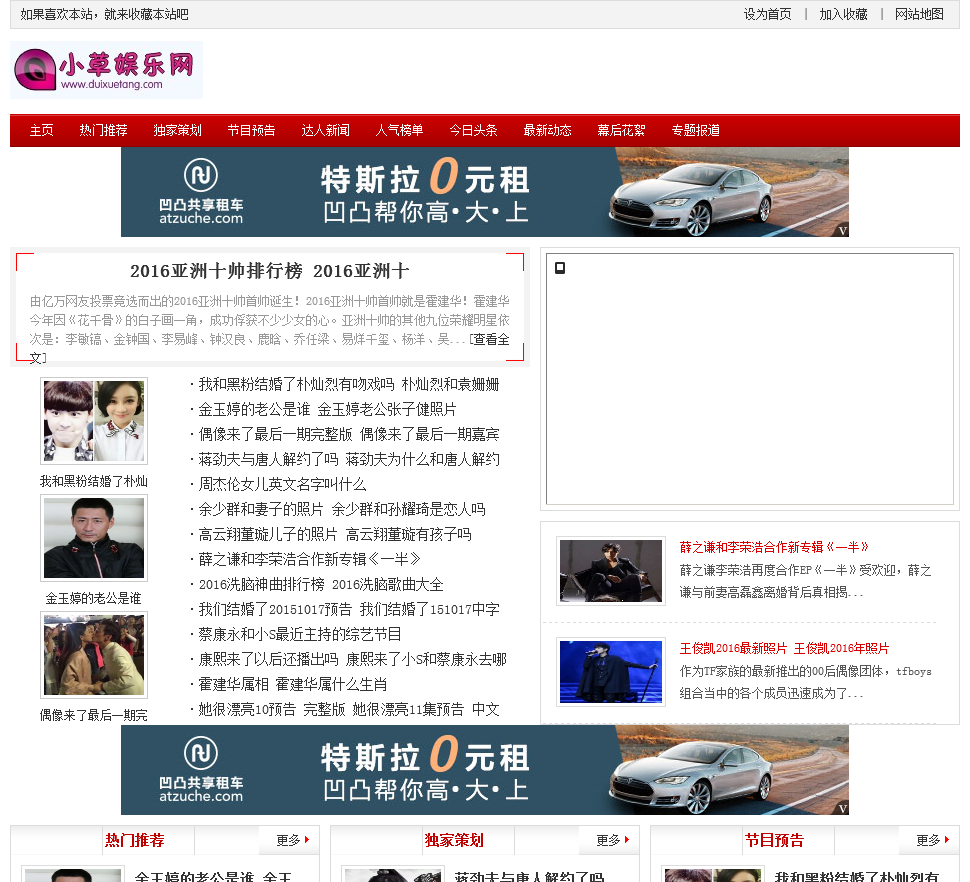Select 节目预告 in the navigation bar

pos(251,131)
